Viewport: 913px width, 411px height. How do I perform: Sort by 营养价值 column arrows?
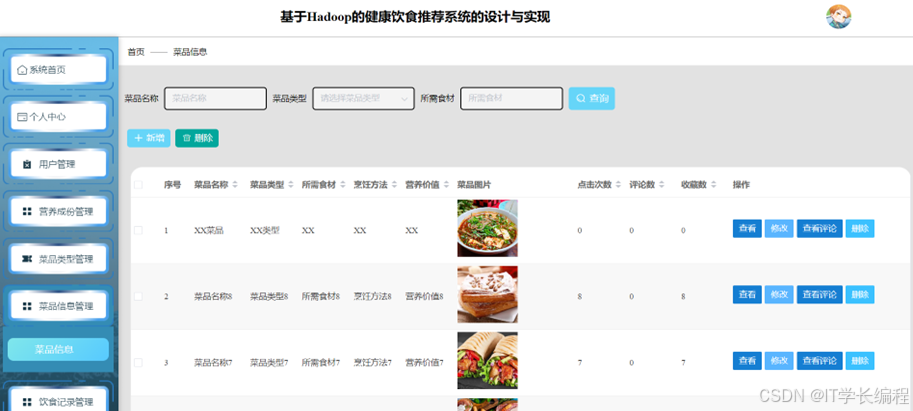[x=446, y=185]
